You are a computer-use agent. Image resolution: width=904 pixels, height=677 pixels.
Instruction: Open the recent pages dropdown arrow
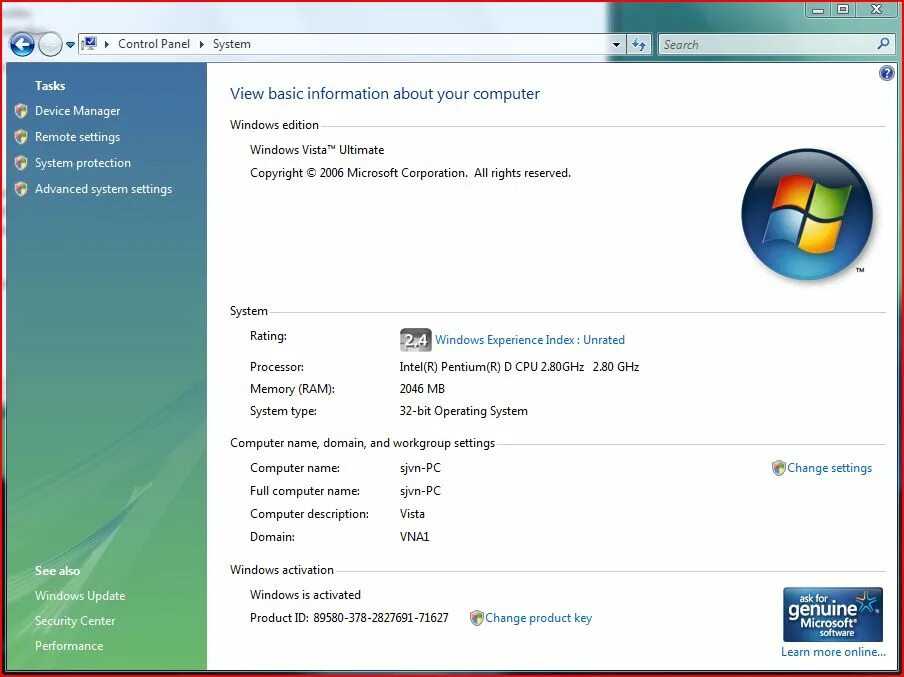70,44
